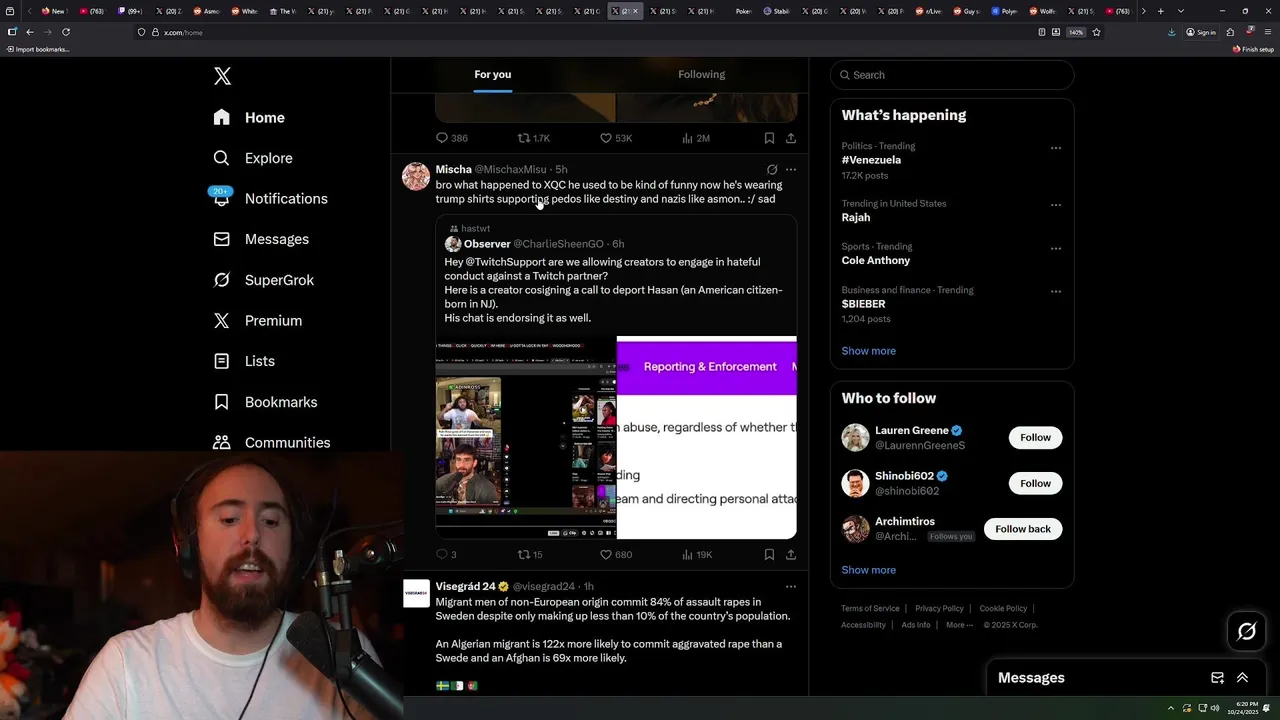
Task: Open the Visegrád 24 profile name
Action: point(466,586)
